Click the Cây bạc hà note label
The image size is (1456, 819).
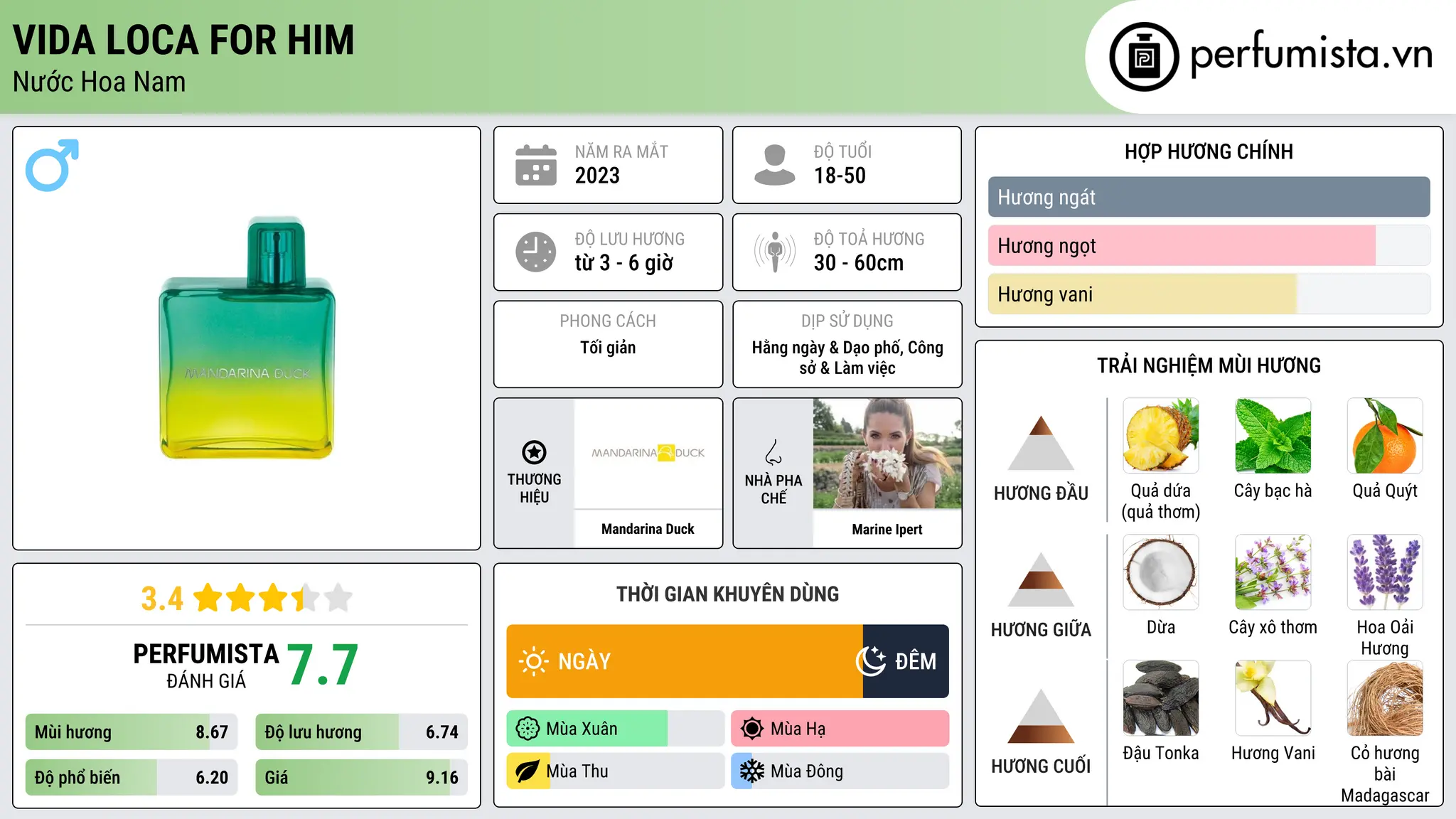[x=1273, y=491]
